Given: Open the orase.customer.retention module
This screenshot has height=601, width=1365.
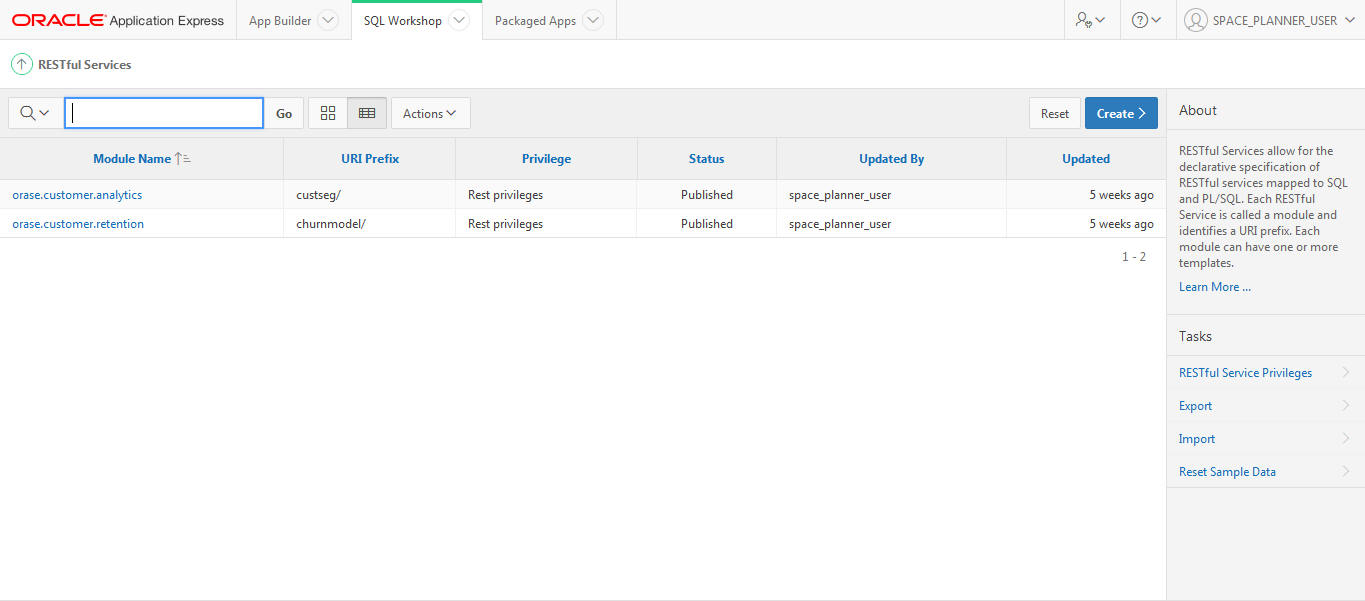Looking at the screenshot, I should 78,224.
